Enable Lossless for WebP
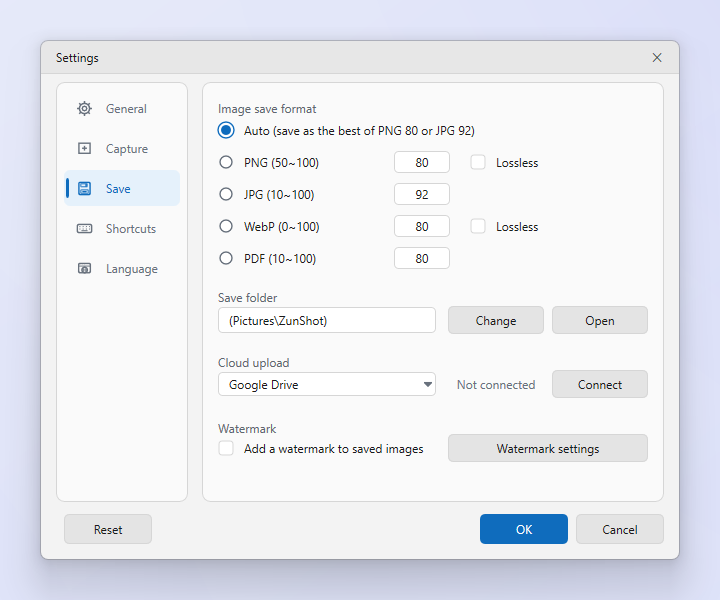This screenshot has height=600, width=720. coord(478,226)
